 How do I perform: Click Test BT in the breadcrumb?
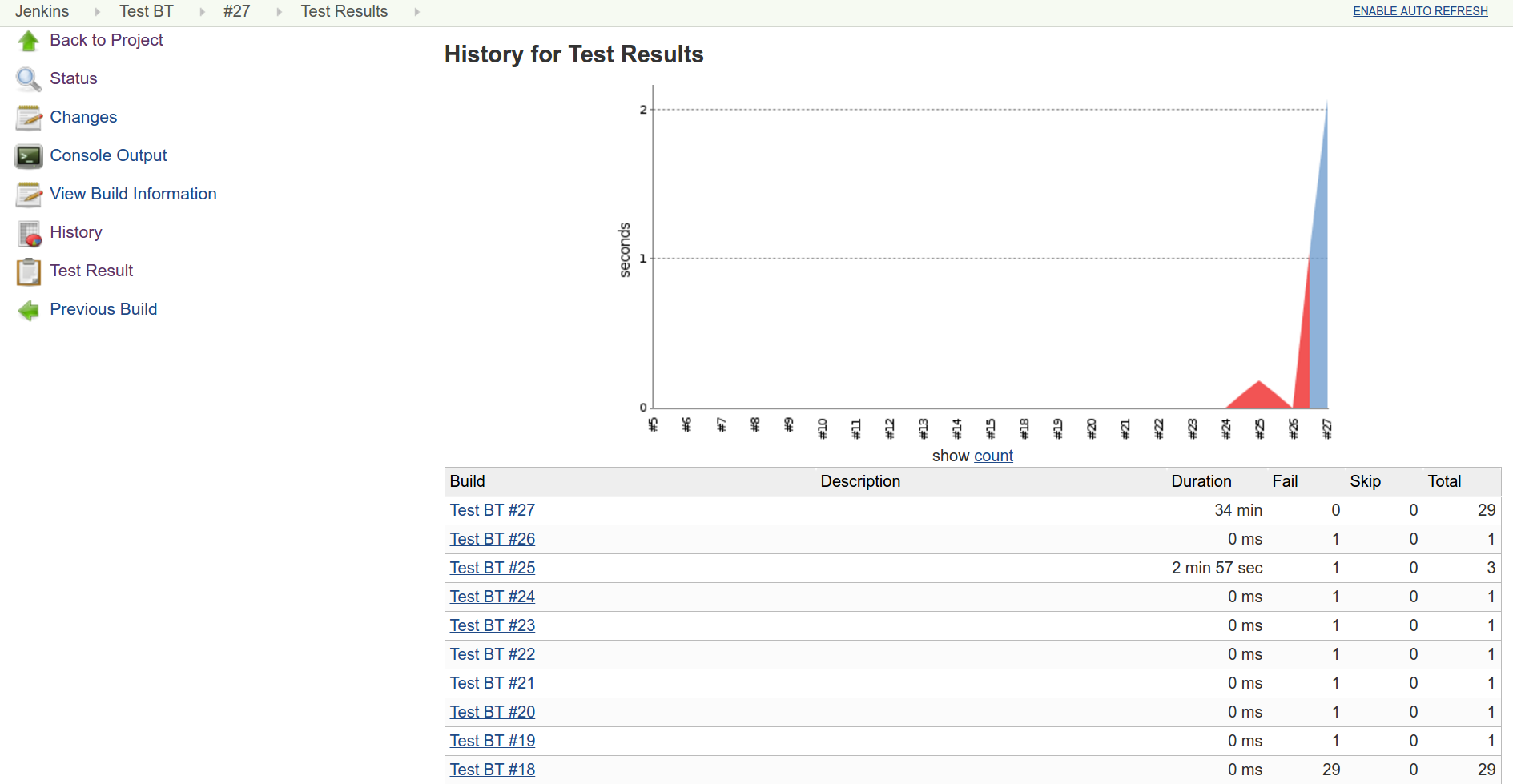tap(147, 11)
